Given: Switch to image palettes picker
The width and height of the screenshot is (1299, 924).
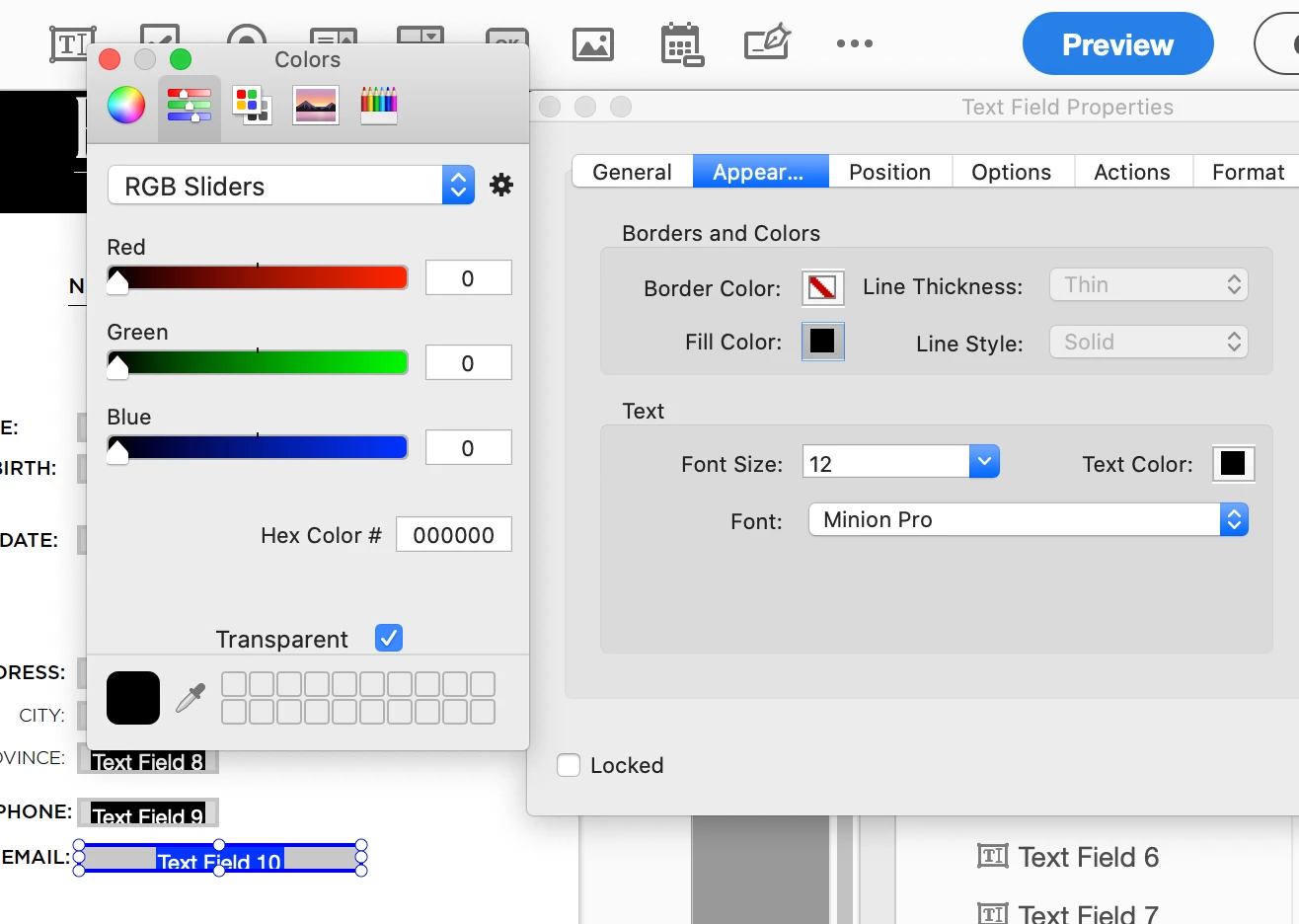Looking at the screenshot, I should 316,105.
